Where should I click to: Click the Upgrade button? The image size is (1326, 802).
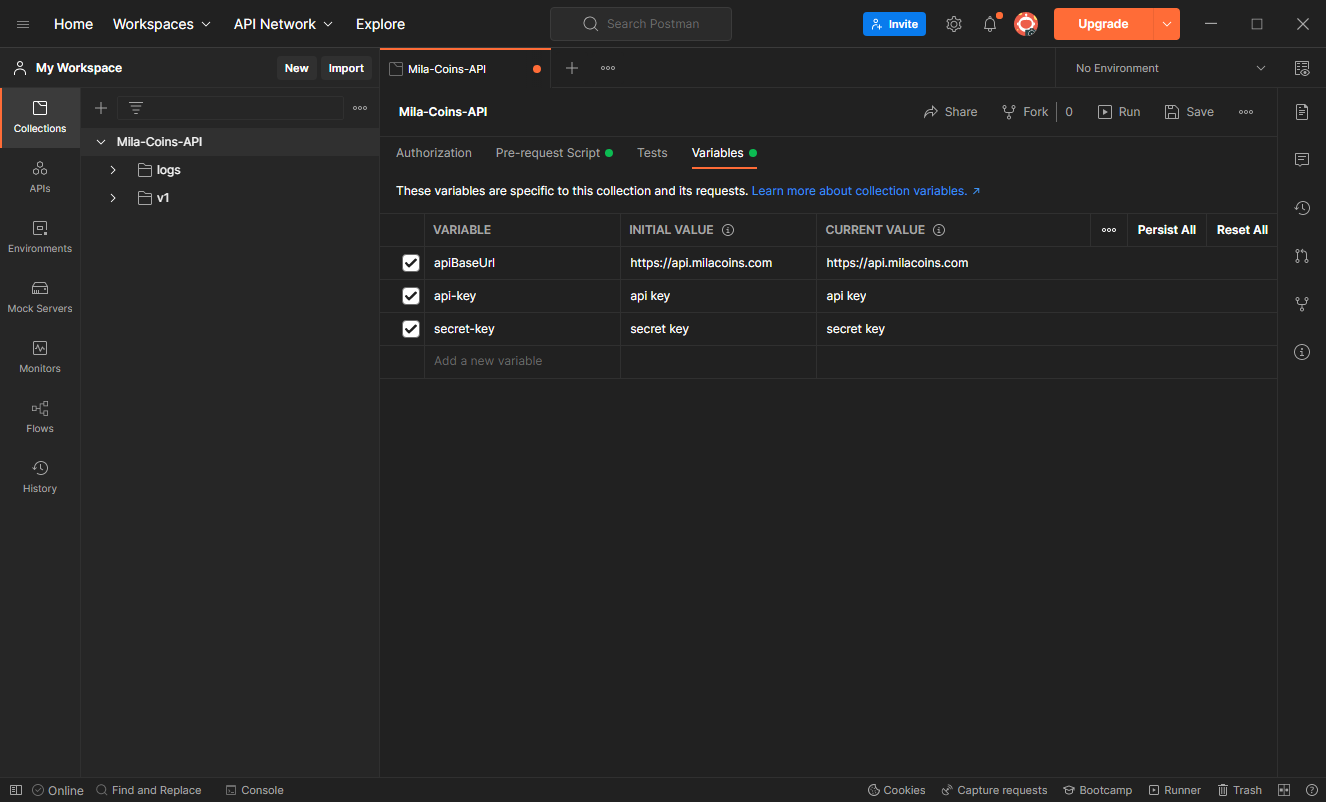(x=1103, y=24)
